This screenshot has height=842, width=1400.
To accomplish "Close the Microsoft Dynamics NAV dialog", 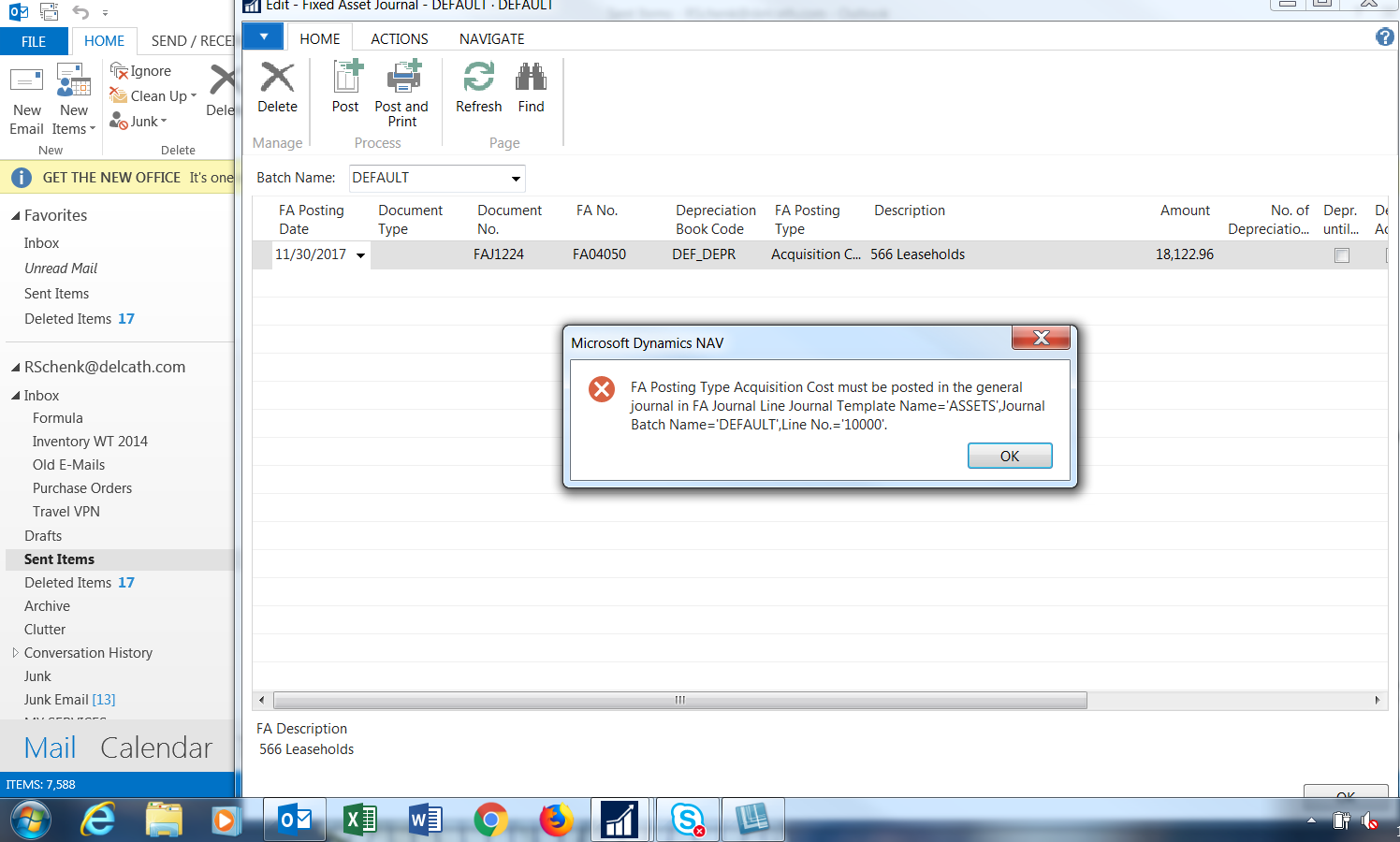I will click(1041, 338).
